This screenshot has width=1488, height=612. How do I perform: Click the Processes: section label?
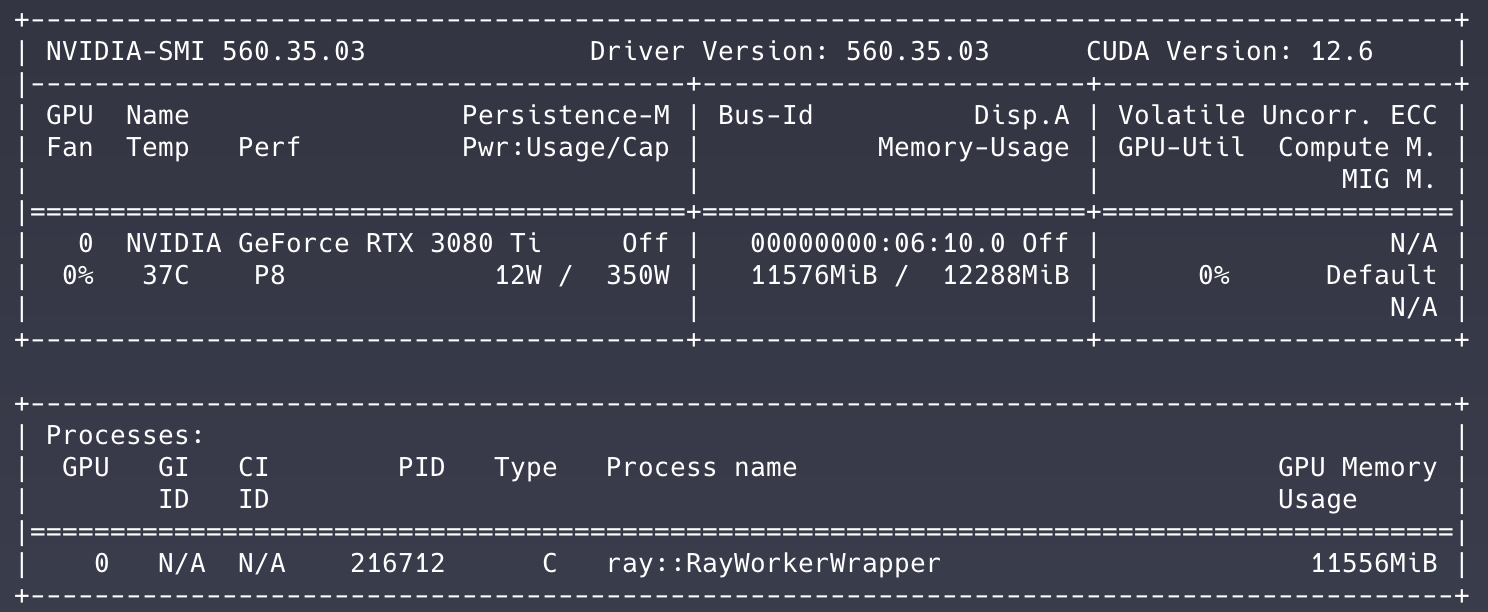[x=125, y=436]
